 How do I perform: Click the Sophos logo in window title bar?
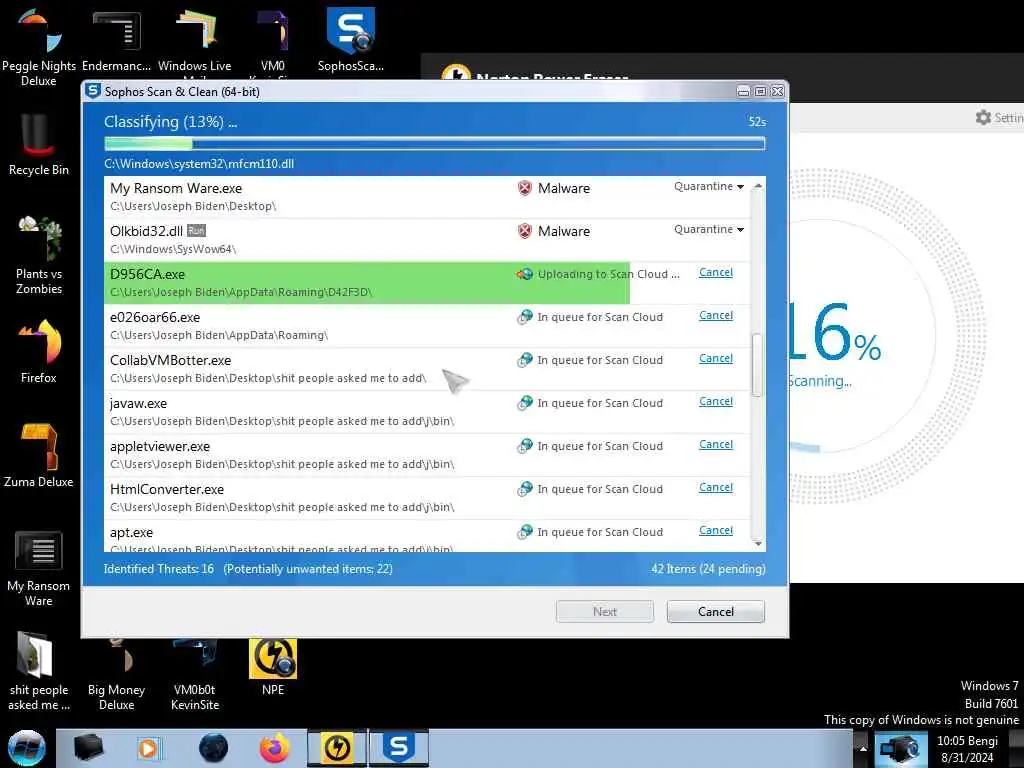point(93,91)
